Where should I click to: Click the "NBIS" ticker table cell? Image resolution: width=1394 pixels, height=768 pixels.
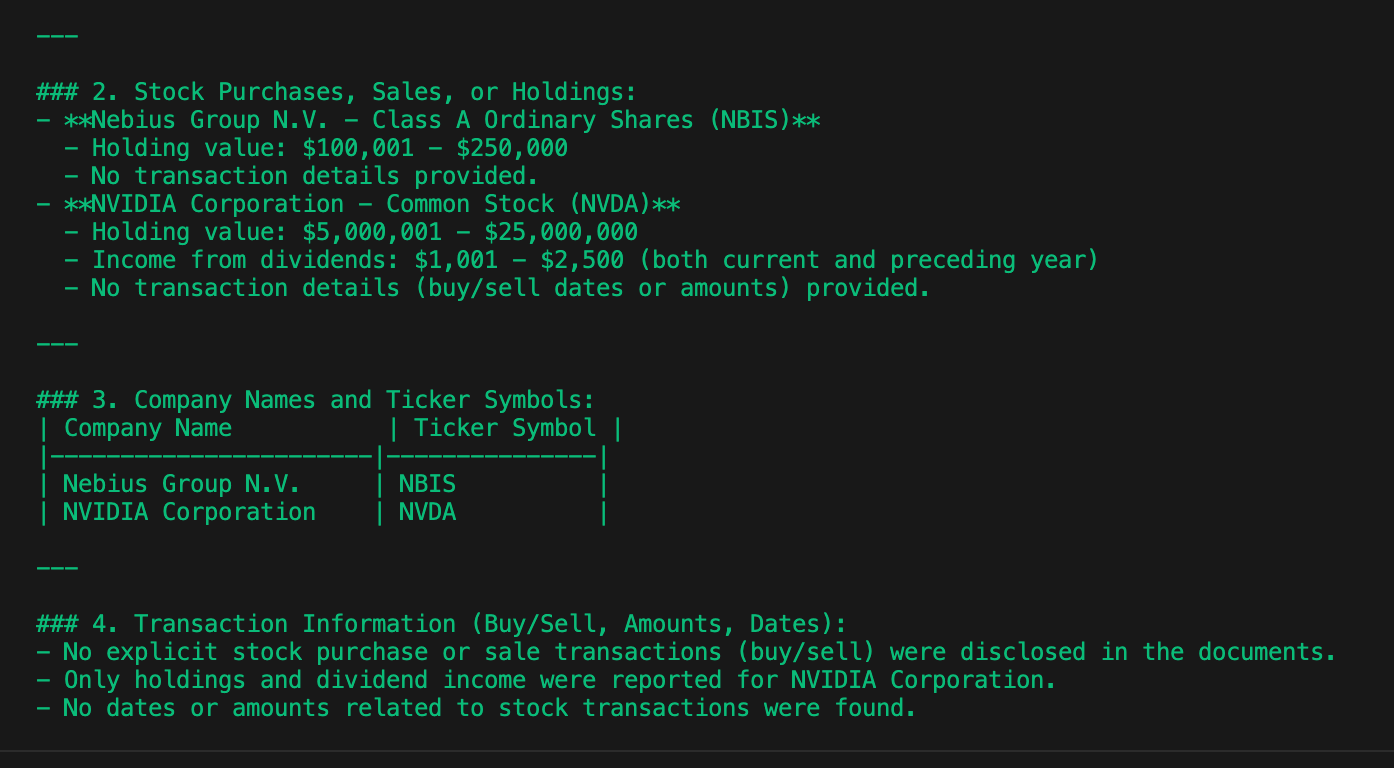[427, 484]
